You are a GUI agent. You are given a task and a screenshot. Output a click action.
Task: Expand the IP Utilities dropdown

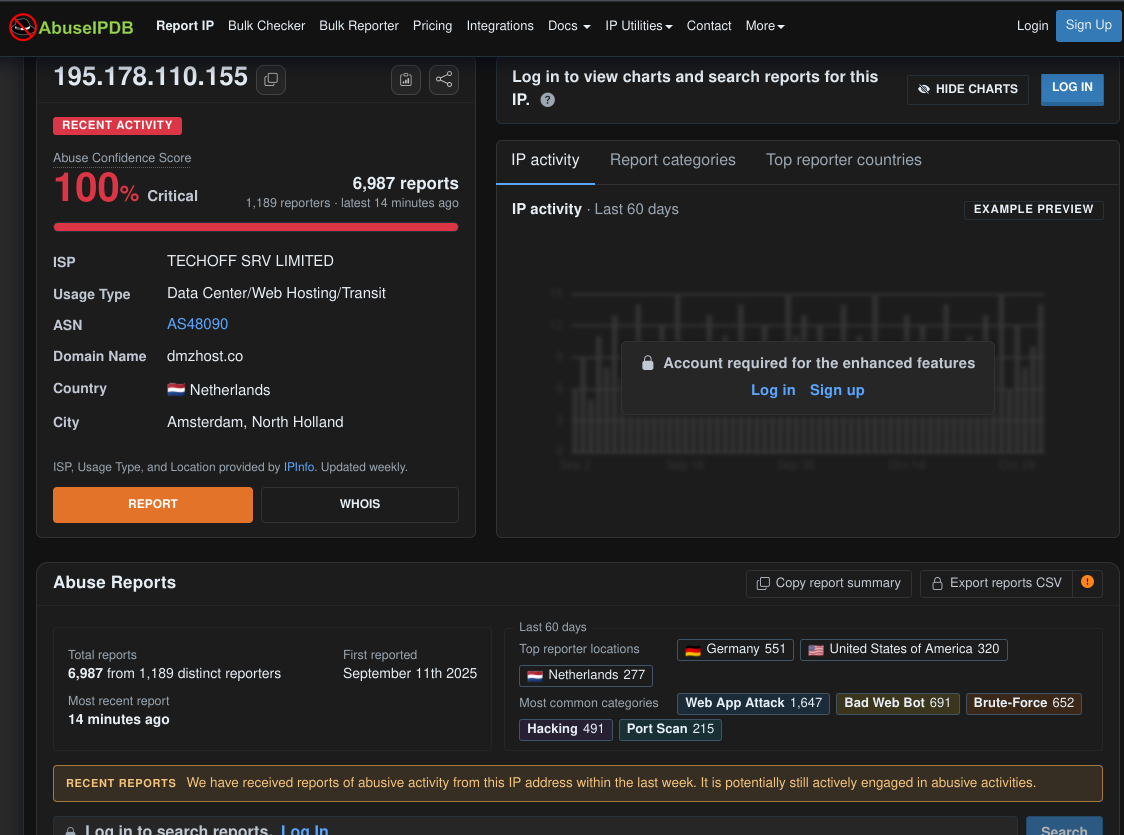[x=639, y=26]
